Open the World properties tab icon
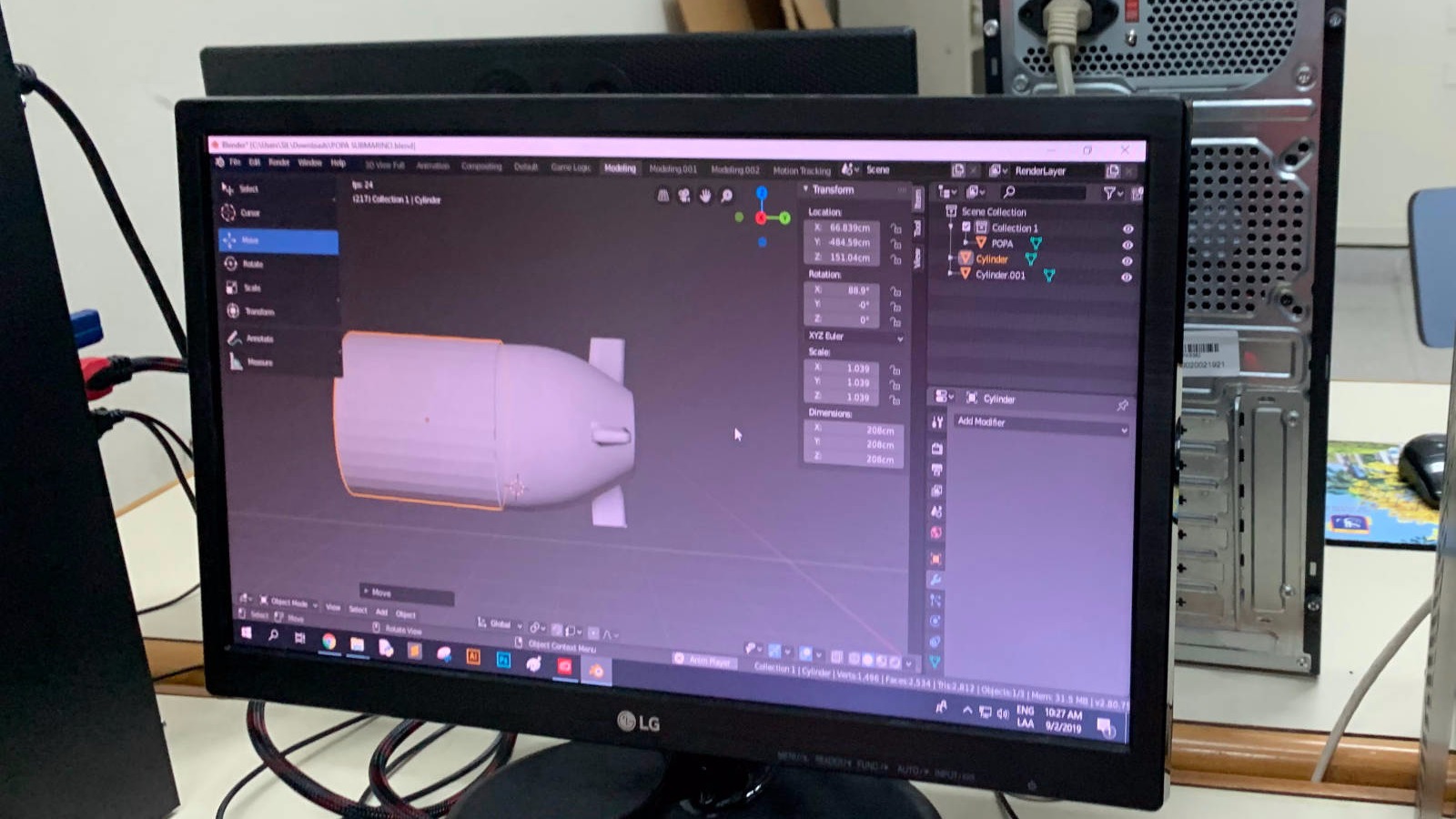Screen dimensions: 1456x819 (936, 533)
